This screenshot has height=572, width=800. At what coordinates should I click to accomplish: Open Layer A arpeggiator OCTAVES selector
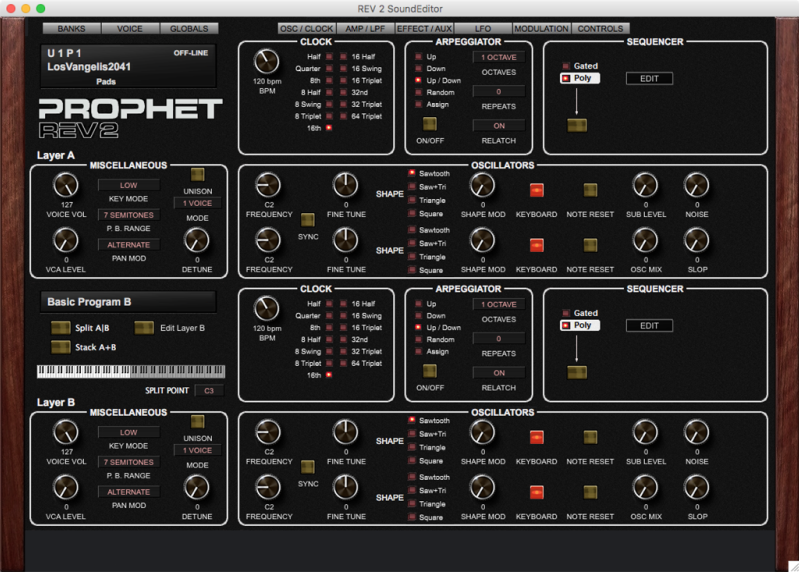(x=498, y=57)
